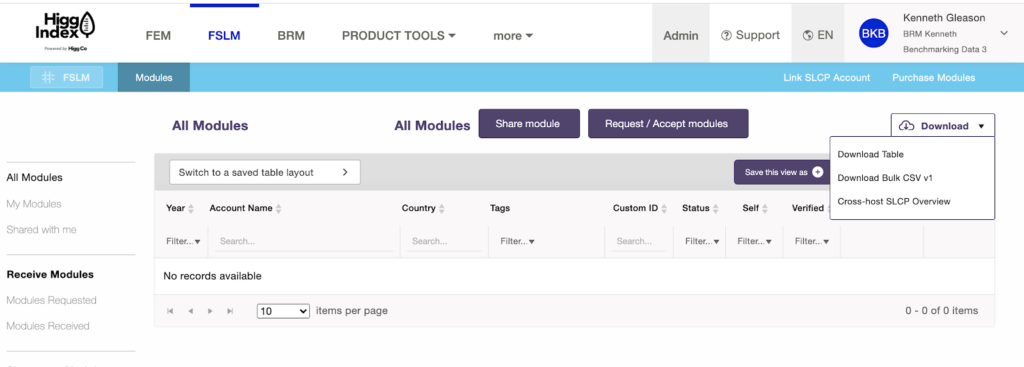This screenshot has height=367, width=1024.
Task: Go to the first page of the table
Action: coord(170,311)
